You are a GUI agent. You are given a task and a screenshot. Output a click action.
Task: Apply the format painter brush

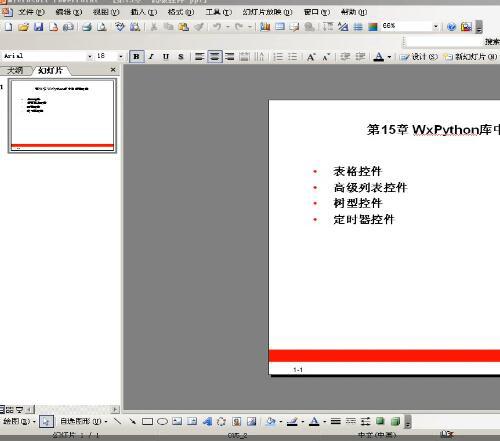tap(199, 27)
